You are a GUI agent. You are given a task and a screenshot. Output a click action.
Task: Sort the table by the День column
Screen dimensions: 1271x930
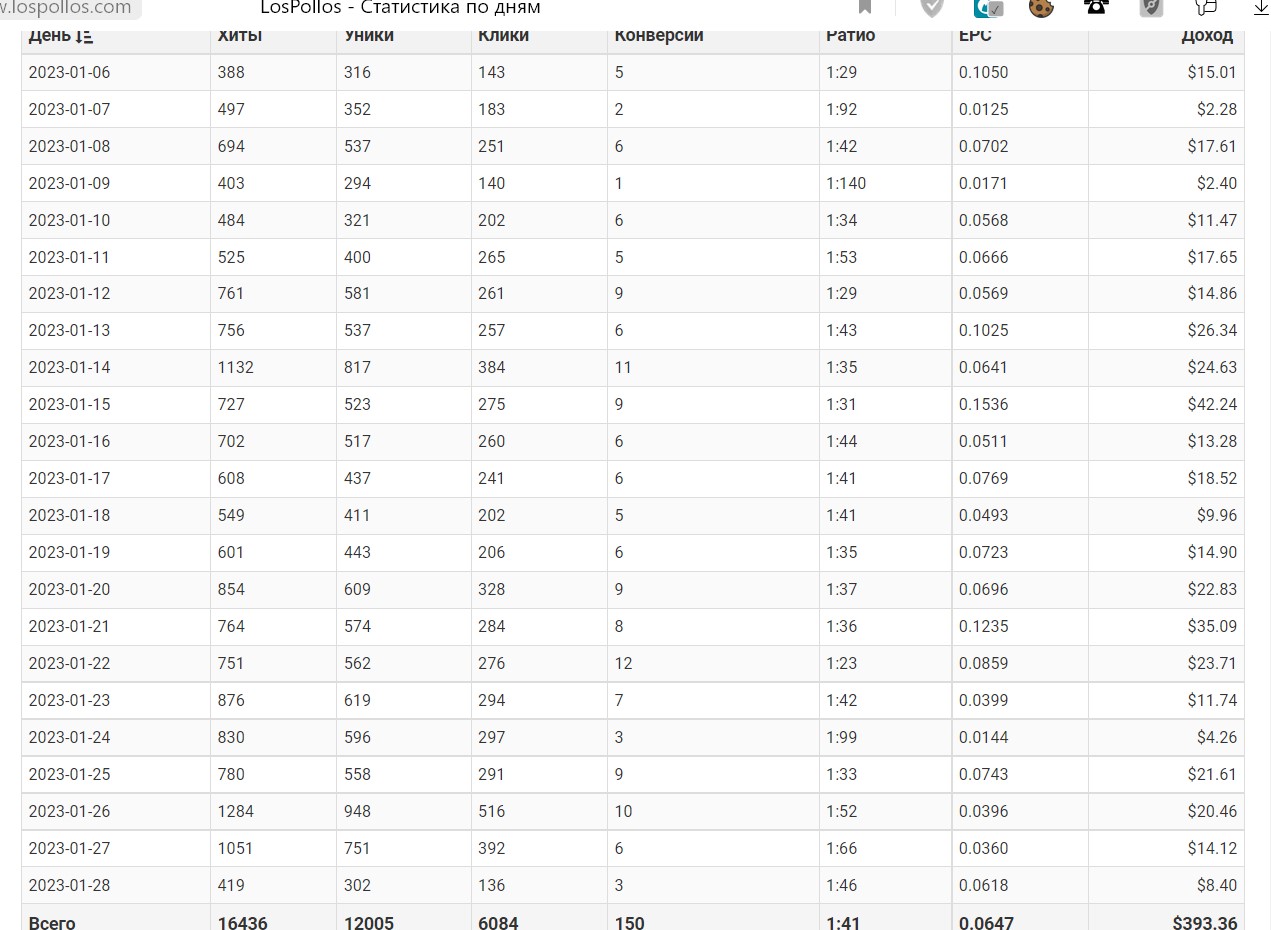(x=61, y=36)
